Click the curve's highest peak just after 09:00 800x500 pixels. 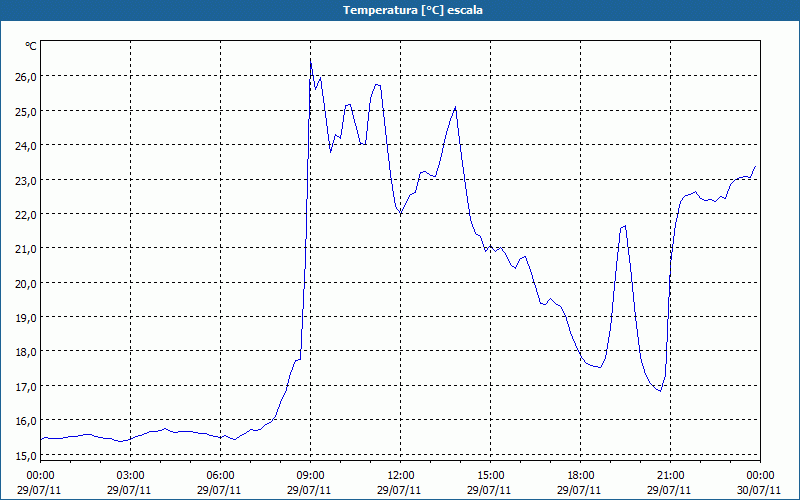[x=311, y=61]
